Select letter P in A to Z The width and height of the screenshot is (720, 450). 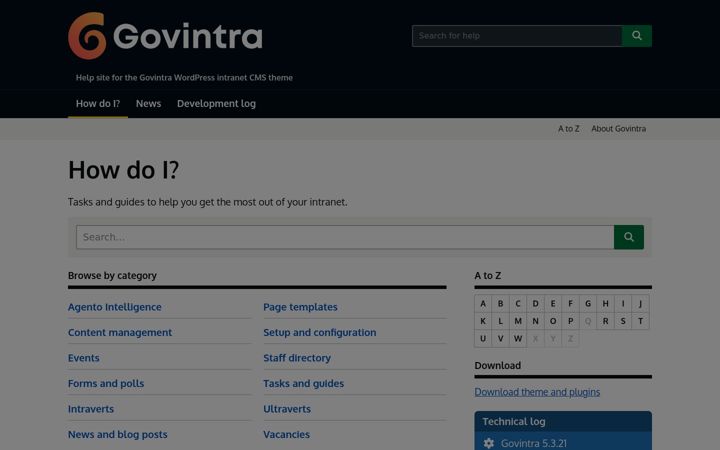(570, 321)
